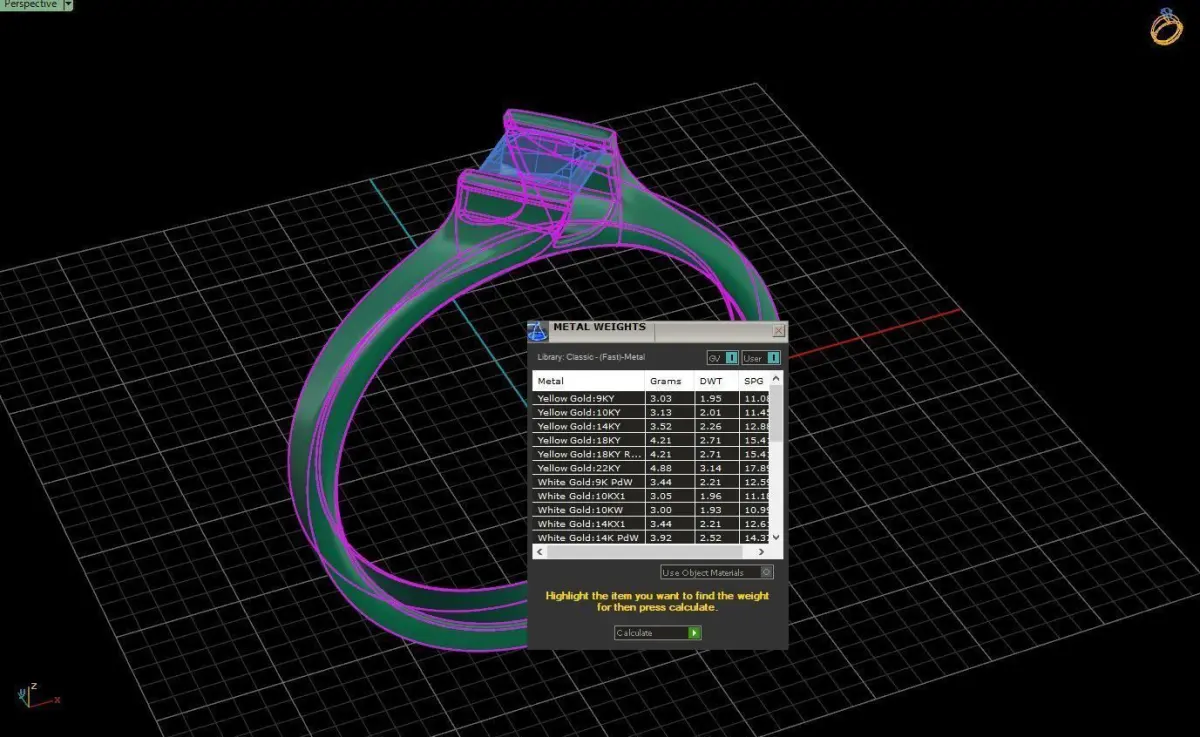Screen dimensions: 1200x737
Task: Select the Yellow Gold:10KY row
Action: pyautogui.click(x=651, y=412)
